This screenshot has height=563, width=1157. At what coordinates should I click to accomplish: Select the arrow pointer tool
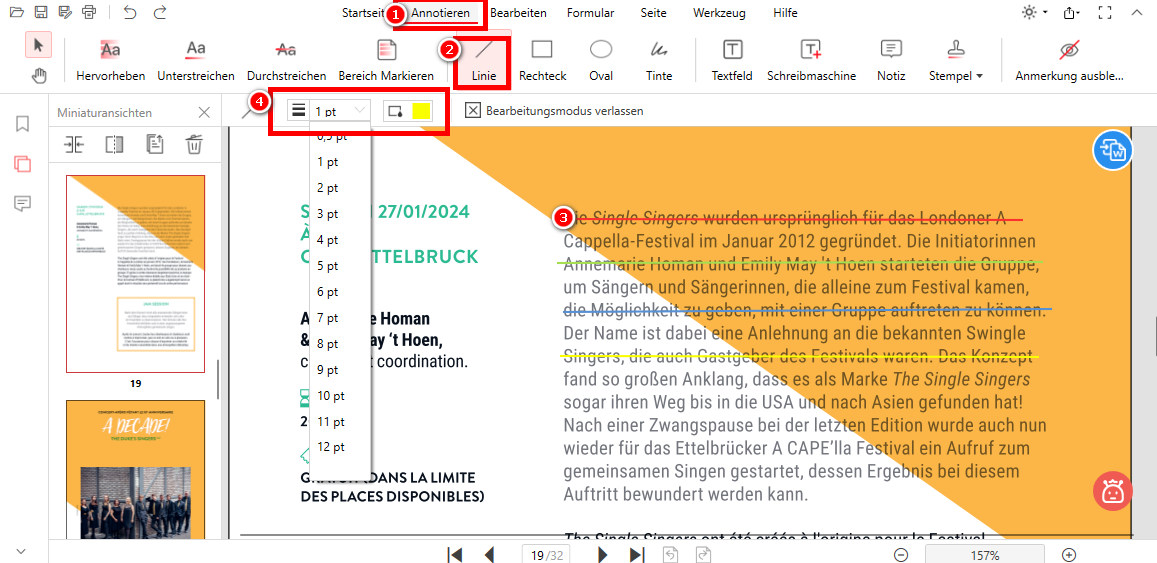click(x=38, y=45)
